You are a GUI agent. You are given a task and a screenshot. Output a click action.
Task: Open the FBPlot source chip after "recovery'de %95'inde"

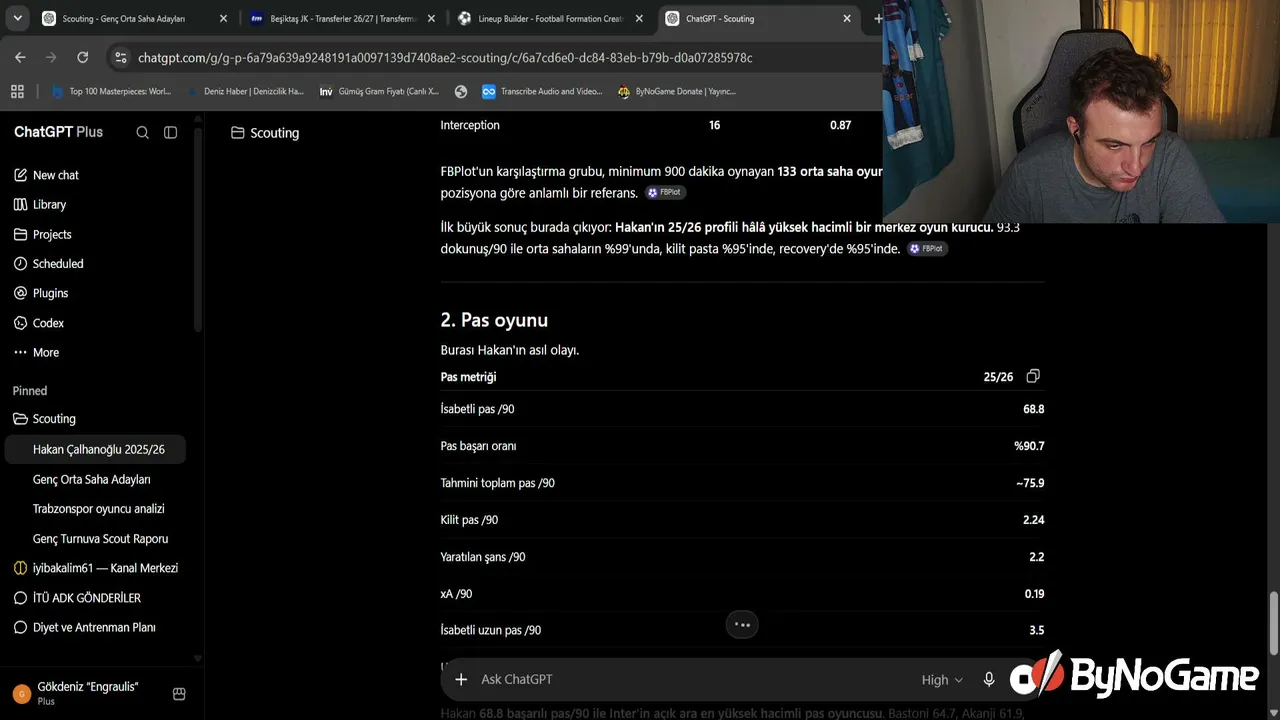[927, 249]
